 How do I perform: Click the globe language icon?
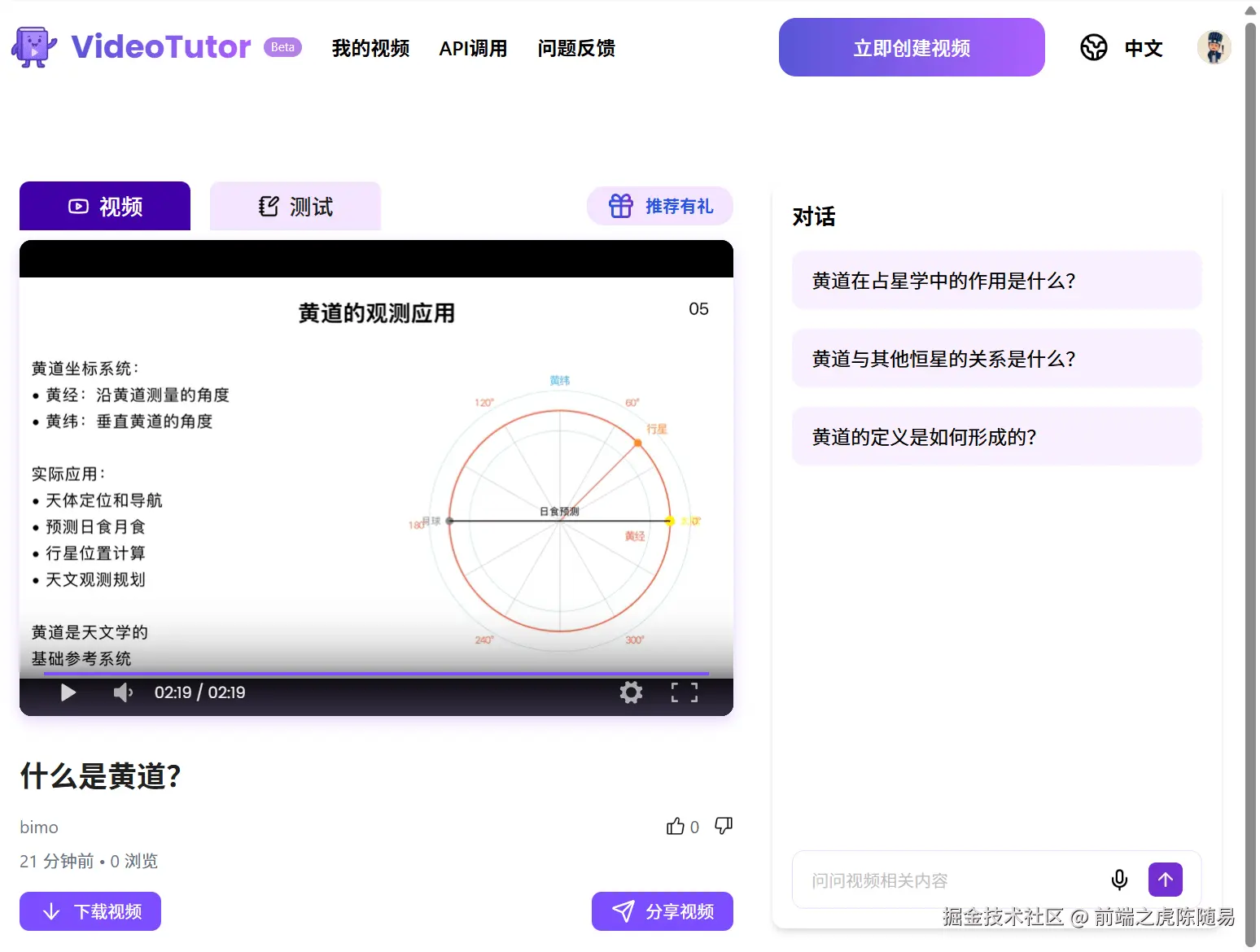pyautogui.click(x=1093, y=48)
